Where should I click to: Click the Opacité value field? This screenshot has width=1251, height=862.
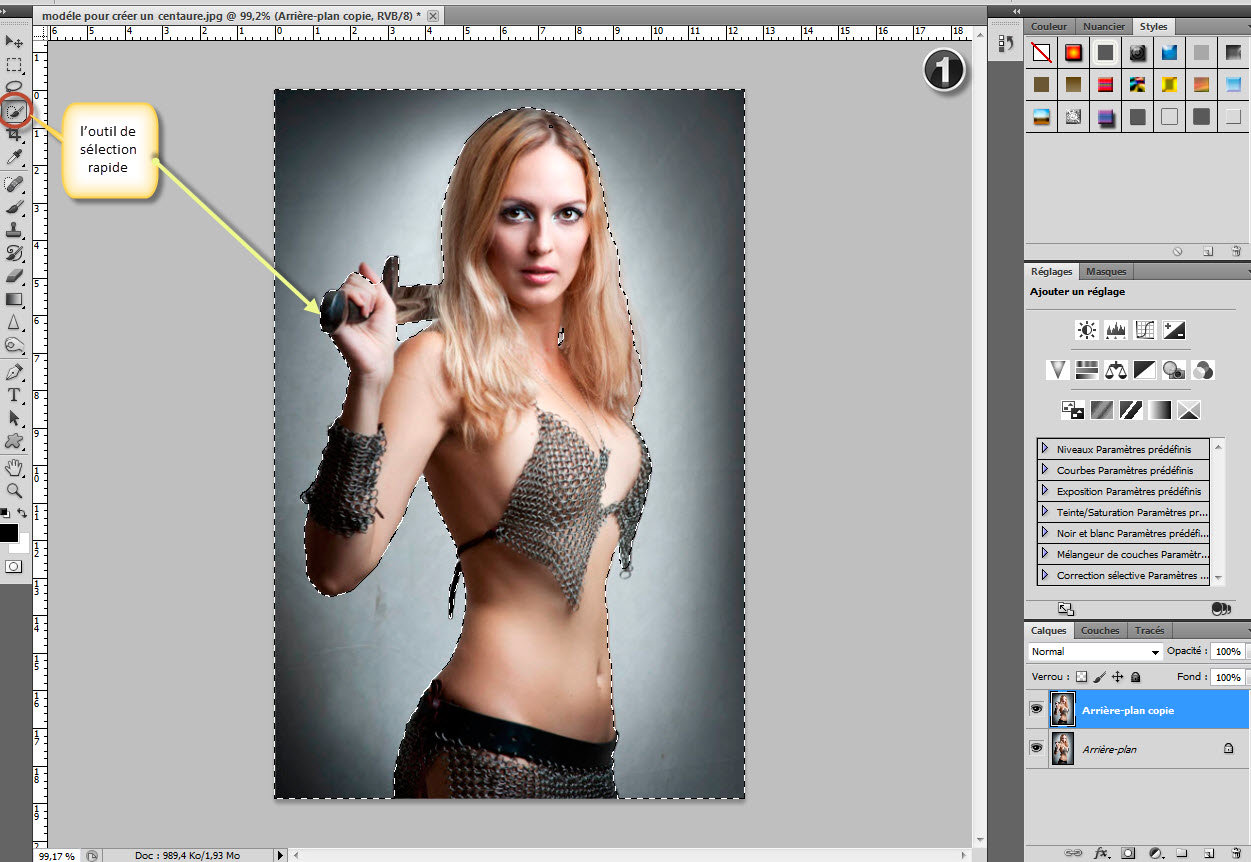(1227, 651)
